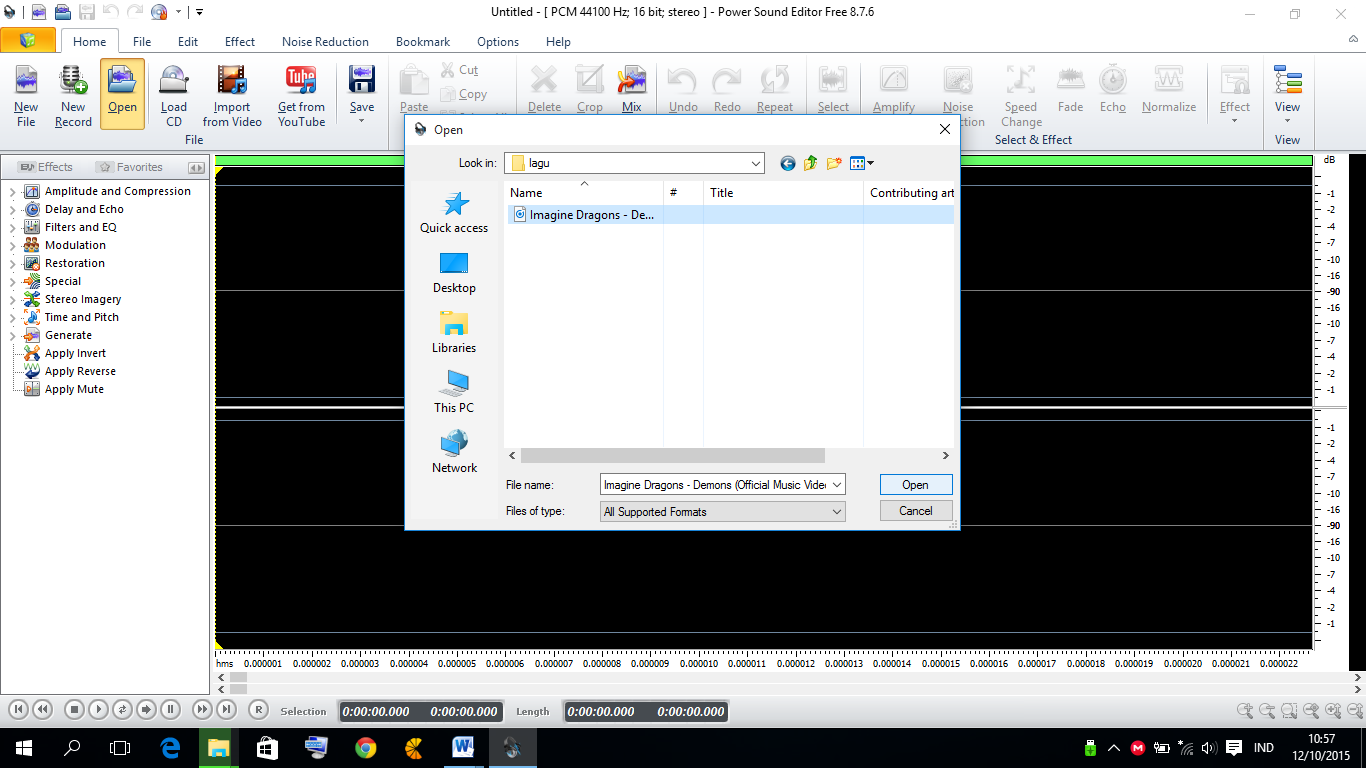Image resolution: width=1366 pixels, height=768 pixels.
Task: Click the New File ribbon icon
Action: (x=26, y=96)
